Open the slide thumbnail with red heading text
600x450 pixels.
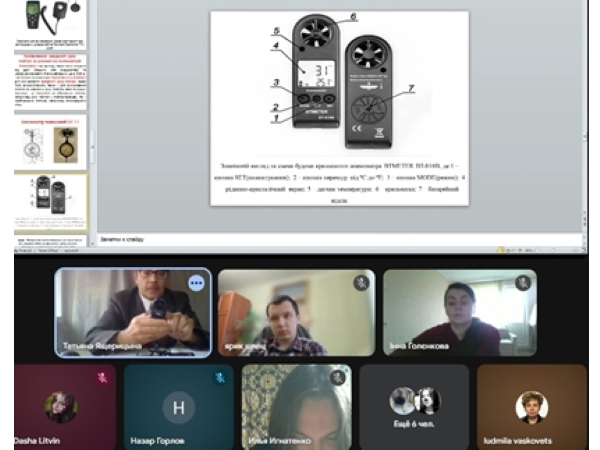pos(51,82)
